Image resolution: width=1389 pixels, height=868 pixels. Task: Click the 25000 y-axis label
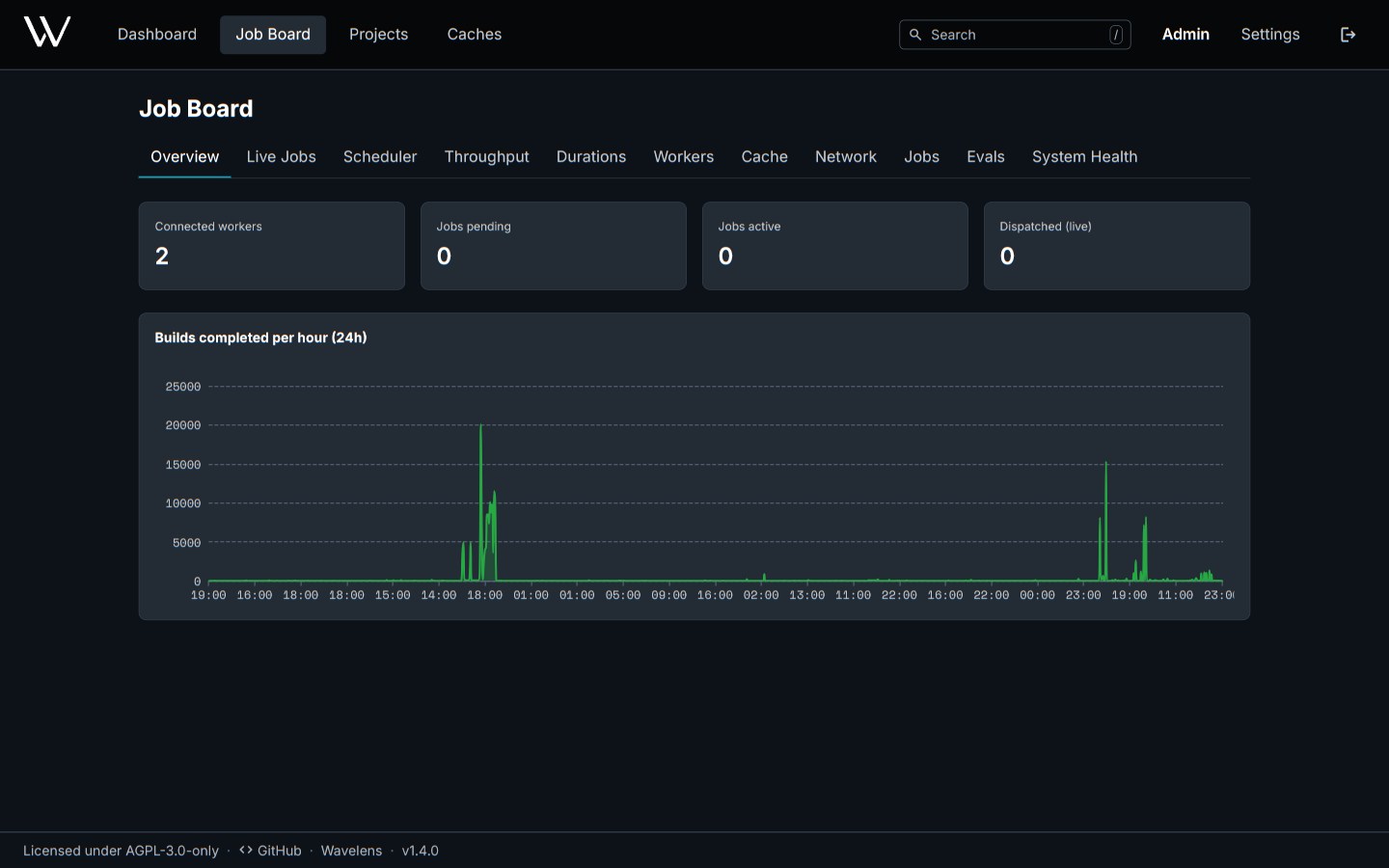click(183, 387)
